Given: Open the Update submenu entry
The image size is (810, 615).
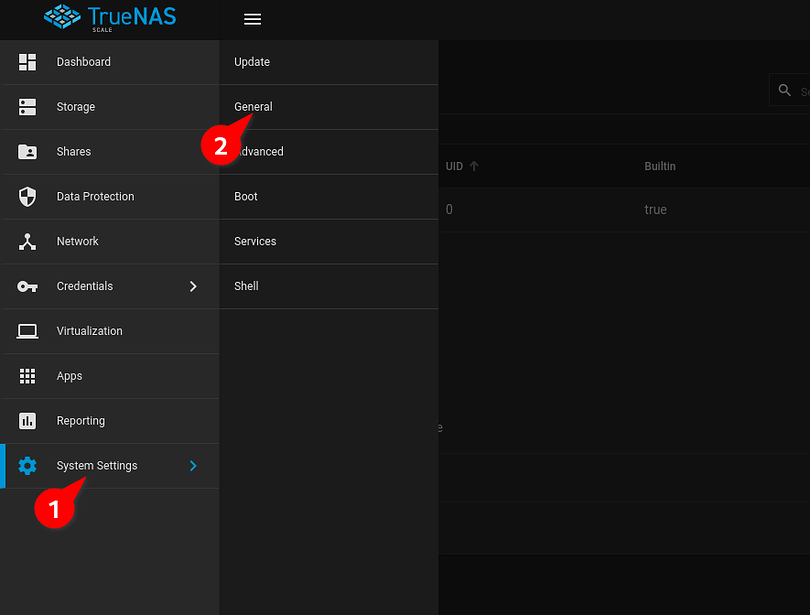Looking at the screenshot, I should point(251,62).
